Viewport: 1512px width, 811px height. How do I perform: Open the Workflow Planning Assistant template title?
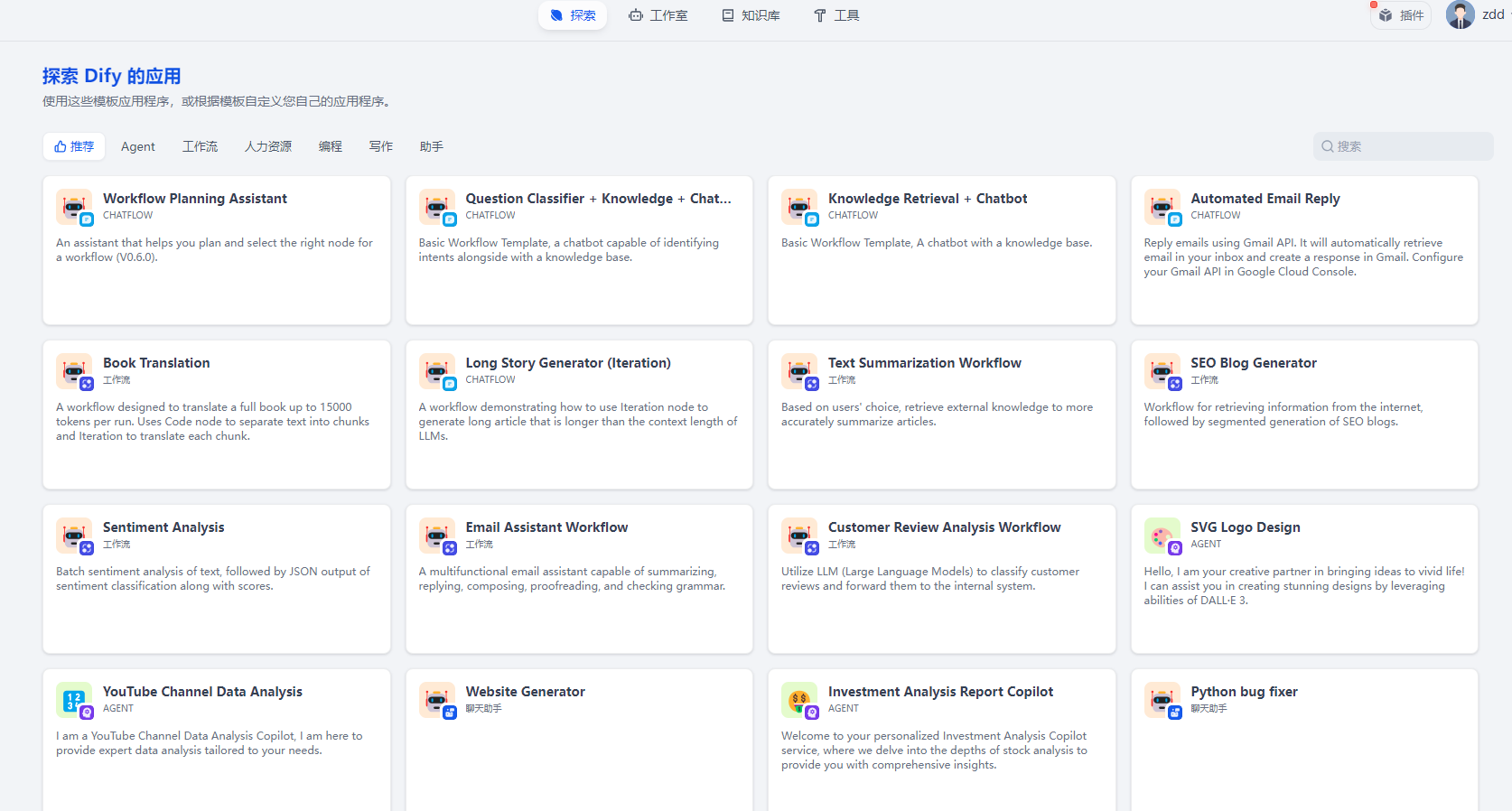[x=195, y=199]
